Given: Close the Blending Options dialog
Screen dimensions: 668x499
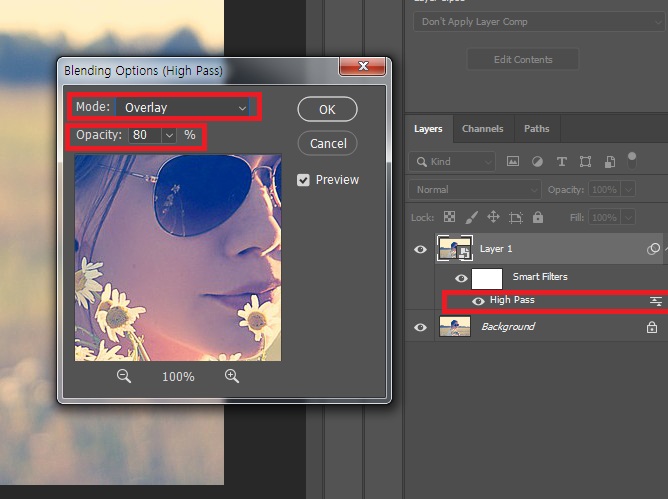Looking at the screenshot, I should coord(363,66).
